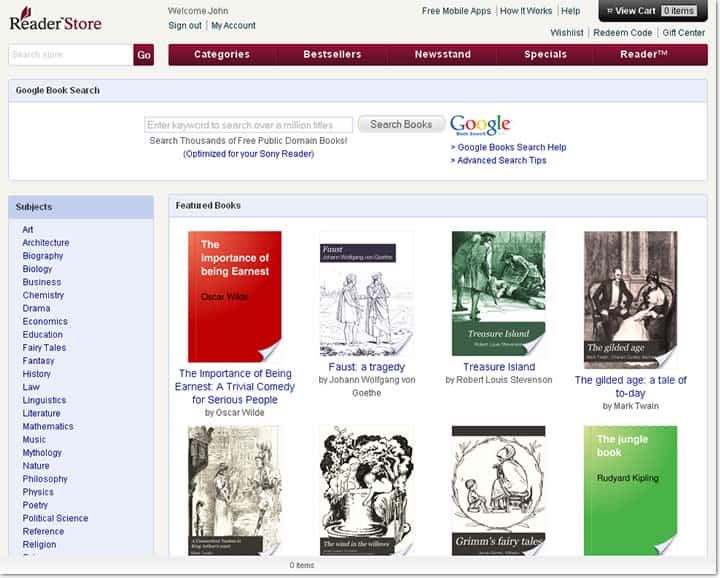
Task: Click the Help link at top
Action: click(x=570, y=11)
